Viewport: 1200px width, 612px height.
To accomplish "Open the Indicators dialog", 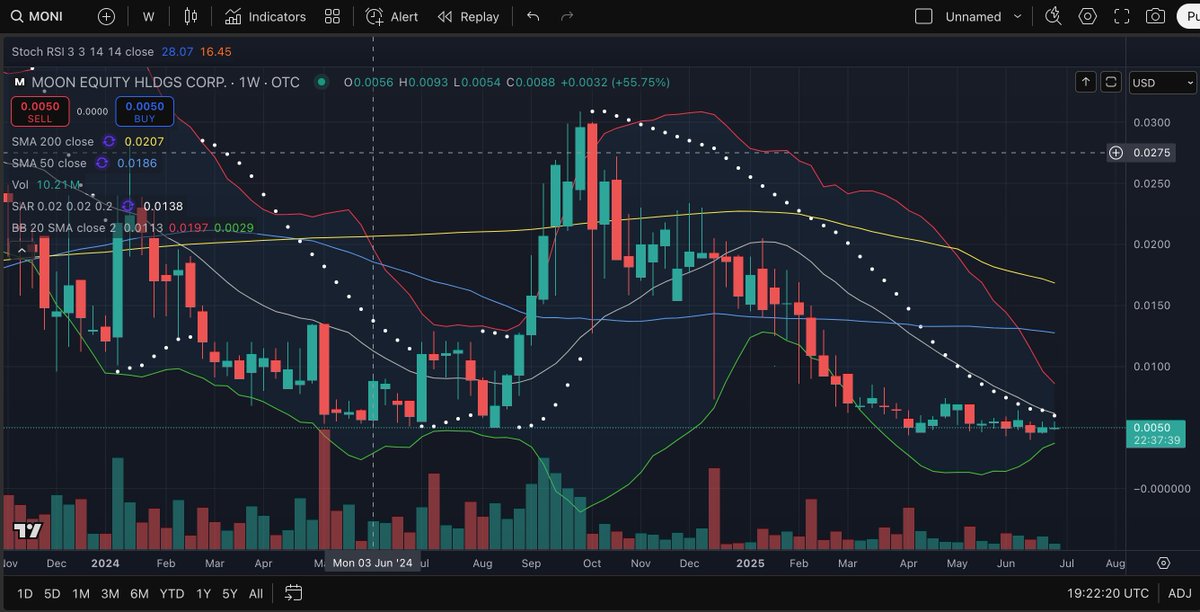I will (x=265, y=16).
